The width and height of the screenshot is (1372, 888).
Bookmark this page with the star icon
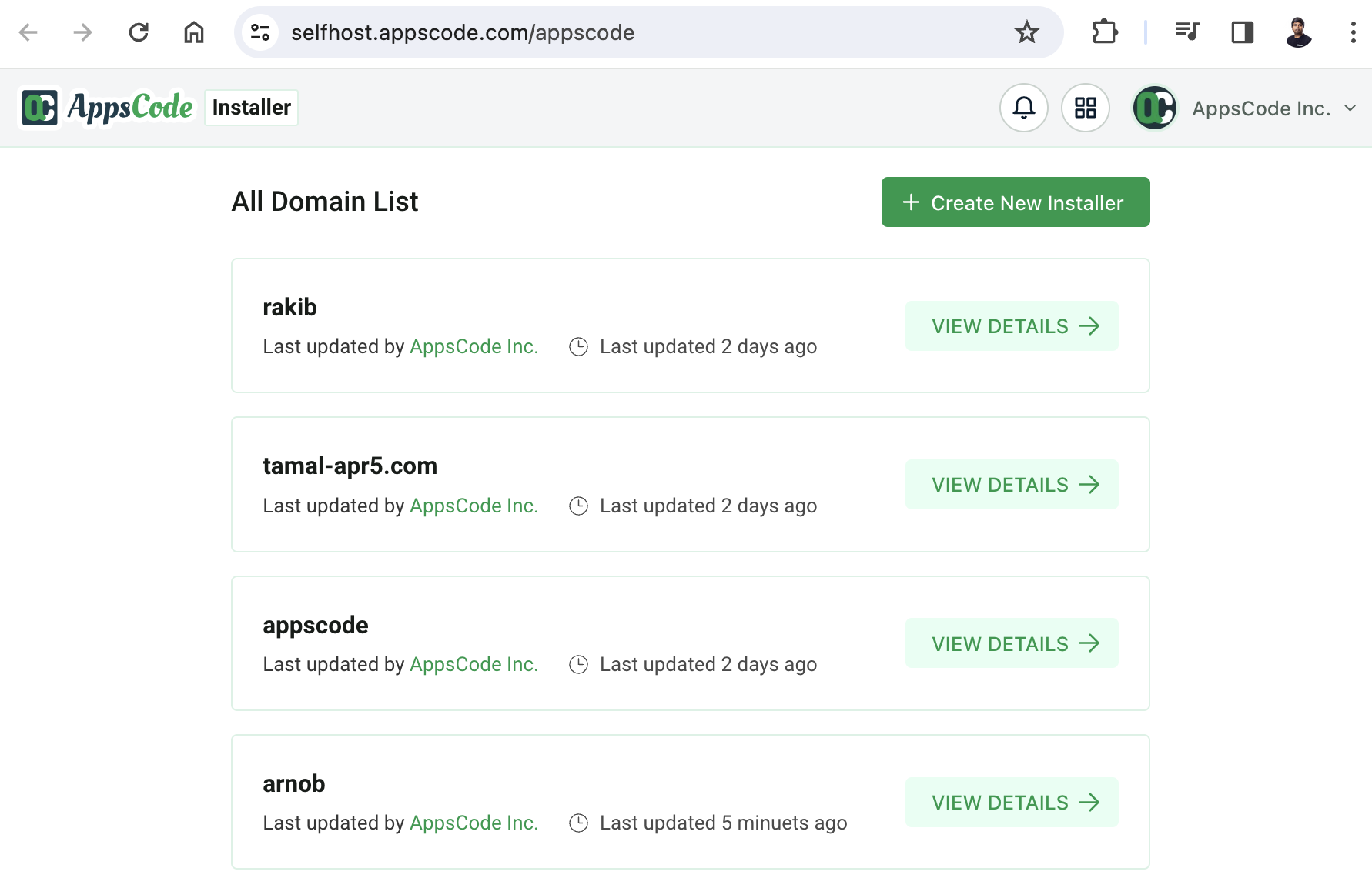[x=1026, y=32]
